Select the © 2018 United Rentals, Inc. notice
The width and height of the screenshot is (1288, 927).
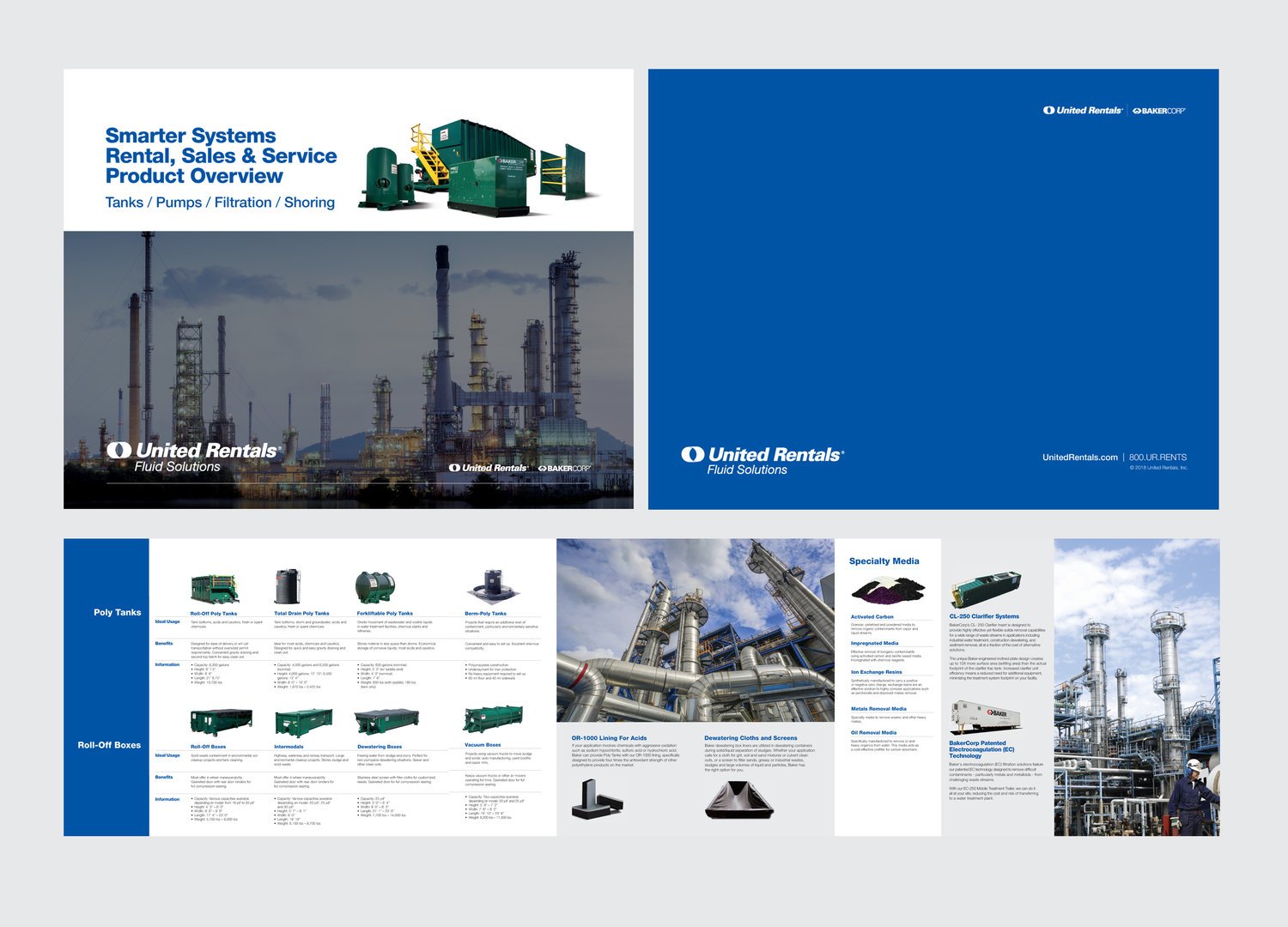(1158, 468)
